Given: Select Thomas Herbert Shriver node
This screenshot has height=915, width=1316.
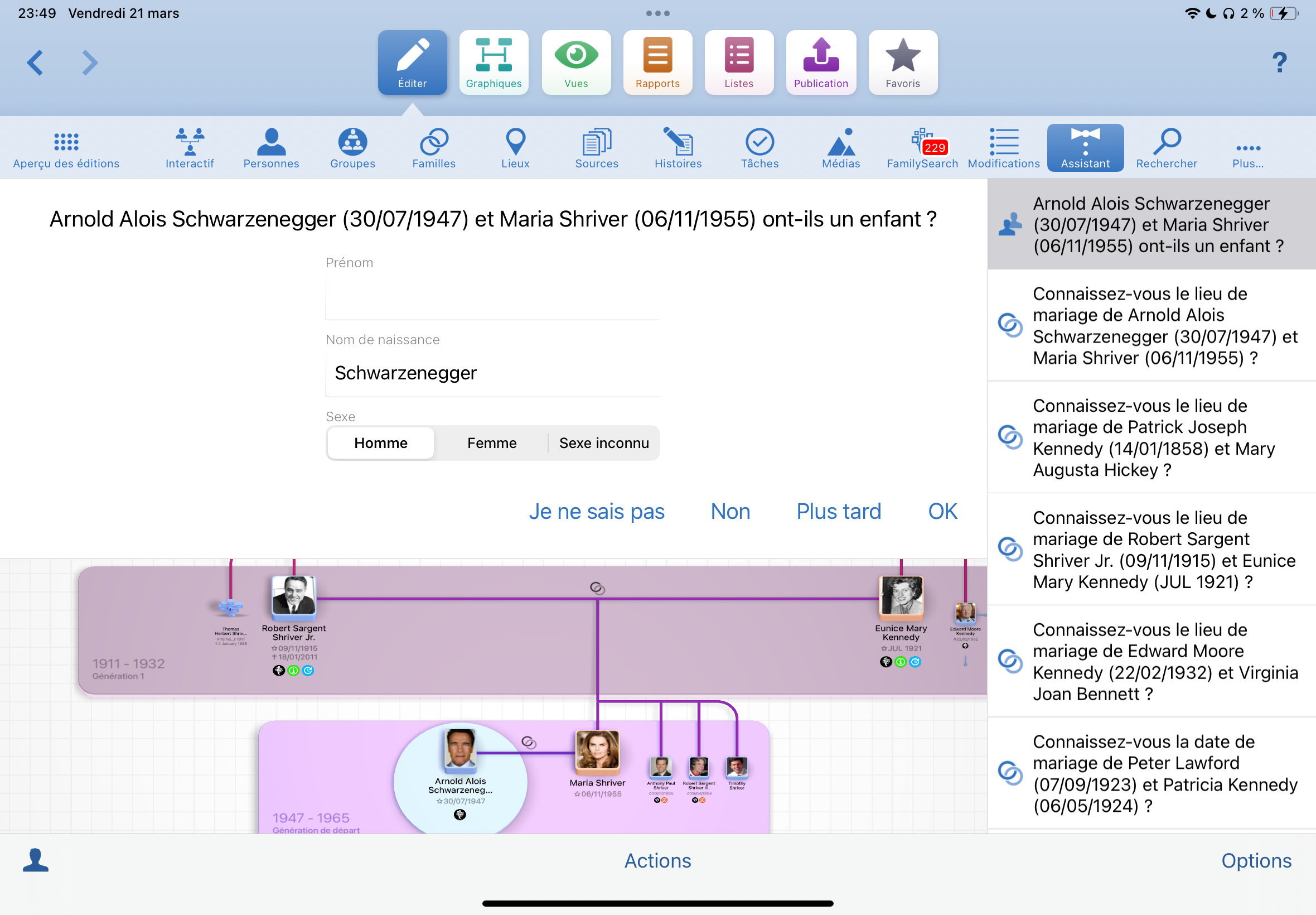Looking at the screenshot, I should pyautogui.click(x=230, y=608).
